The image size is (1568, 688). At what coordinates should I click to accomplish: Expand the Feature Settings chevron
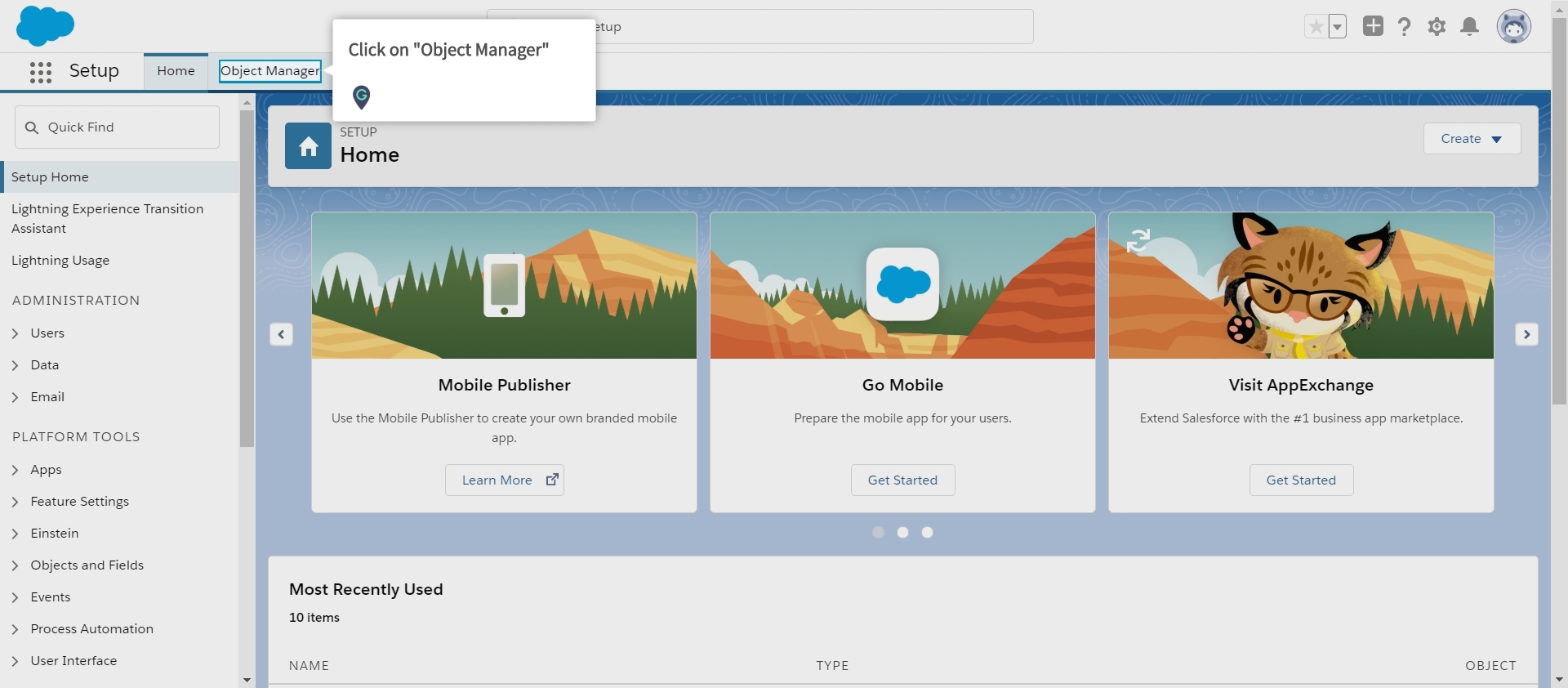click(16, 502)
